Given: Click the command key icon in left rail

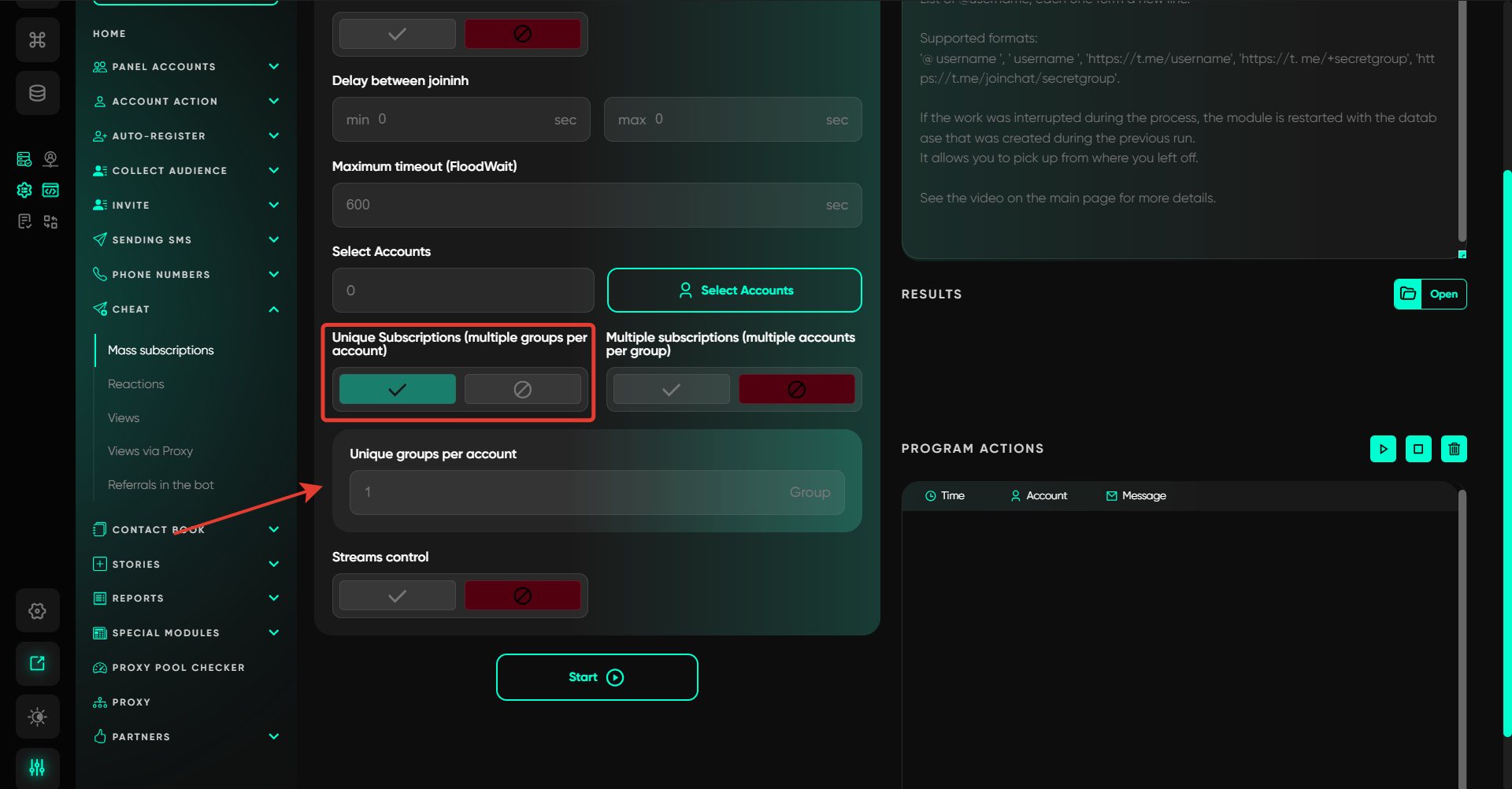Looking at the screenshot, I should point(37,40).
